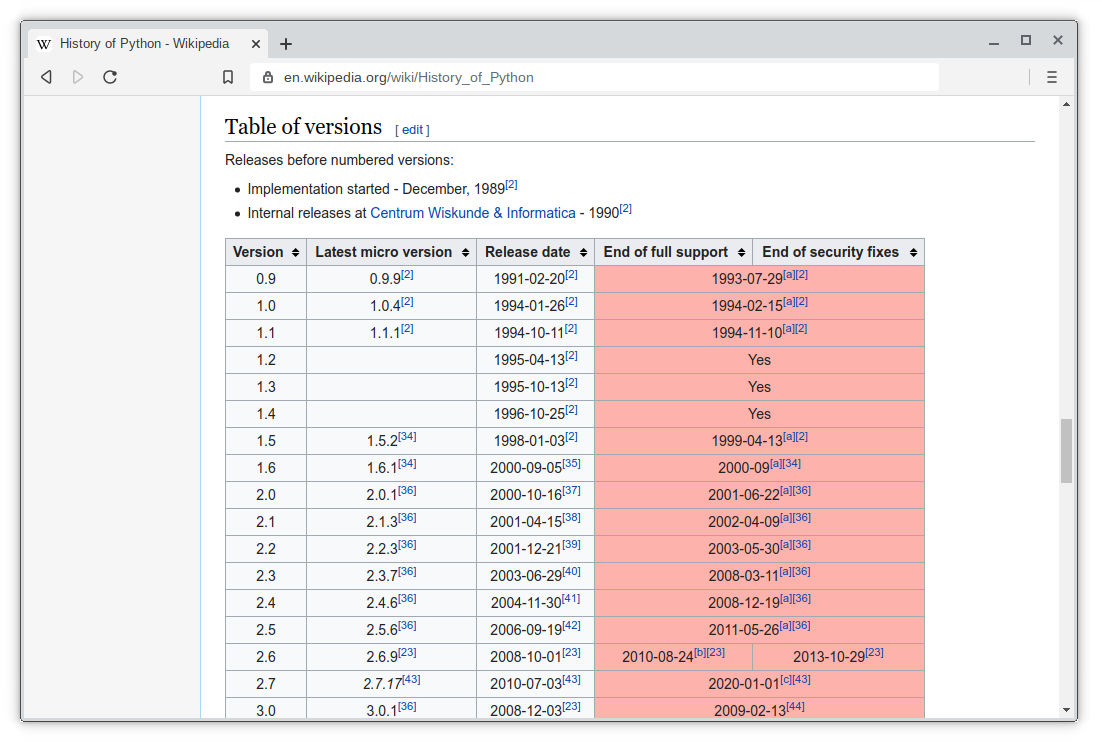Bookmark the current article
The width and height of the screenshot is (1102, 742).
point(227,77)
